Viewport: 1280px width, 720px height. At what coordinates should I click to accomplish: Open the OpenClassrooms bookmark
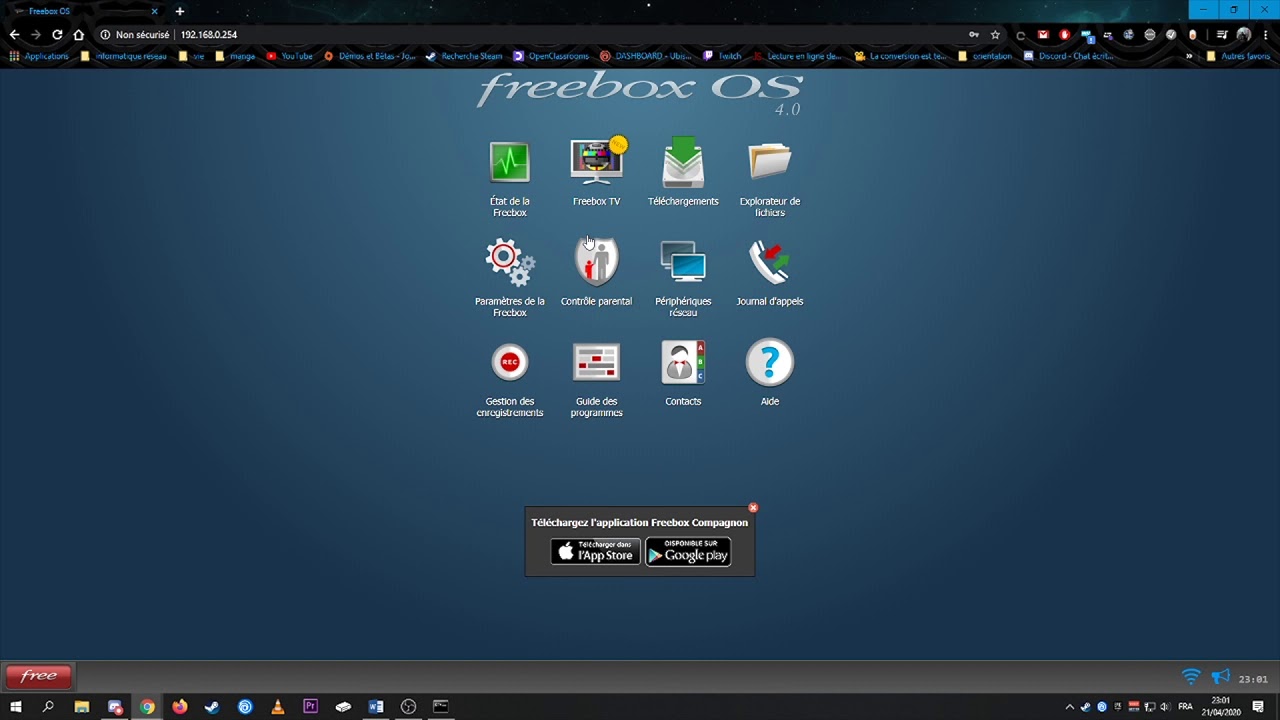551,56
